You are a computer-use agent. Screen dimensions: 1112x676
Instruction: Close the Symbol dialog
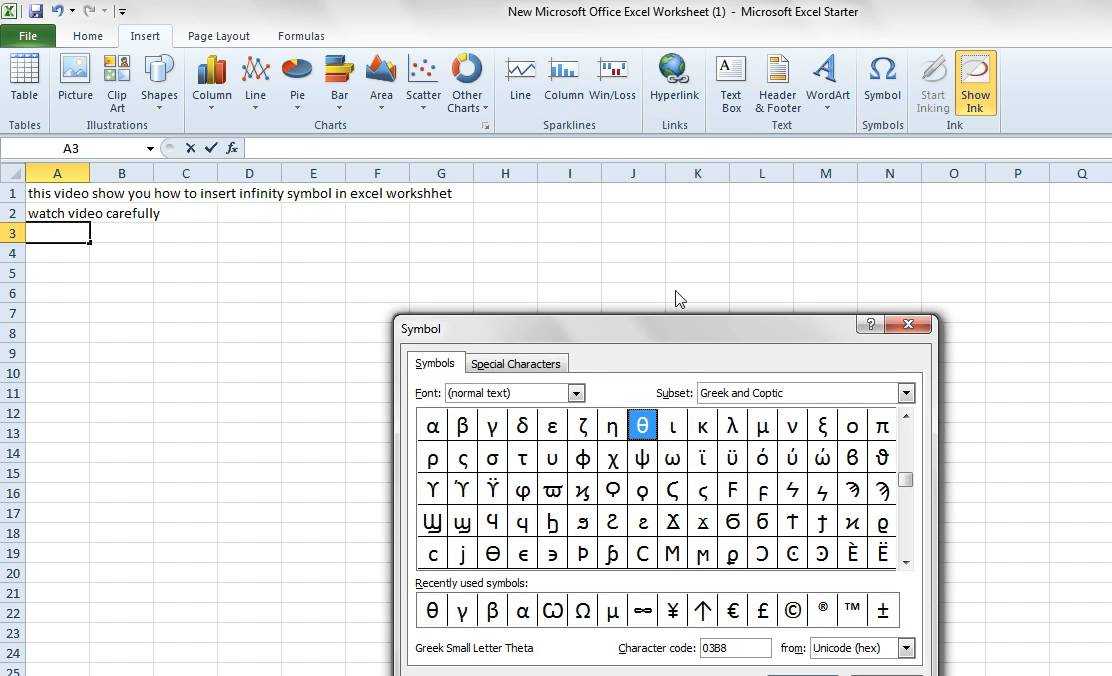point(908,324)
